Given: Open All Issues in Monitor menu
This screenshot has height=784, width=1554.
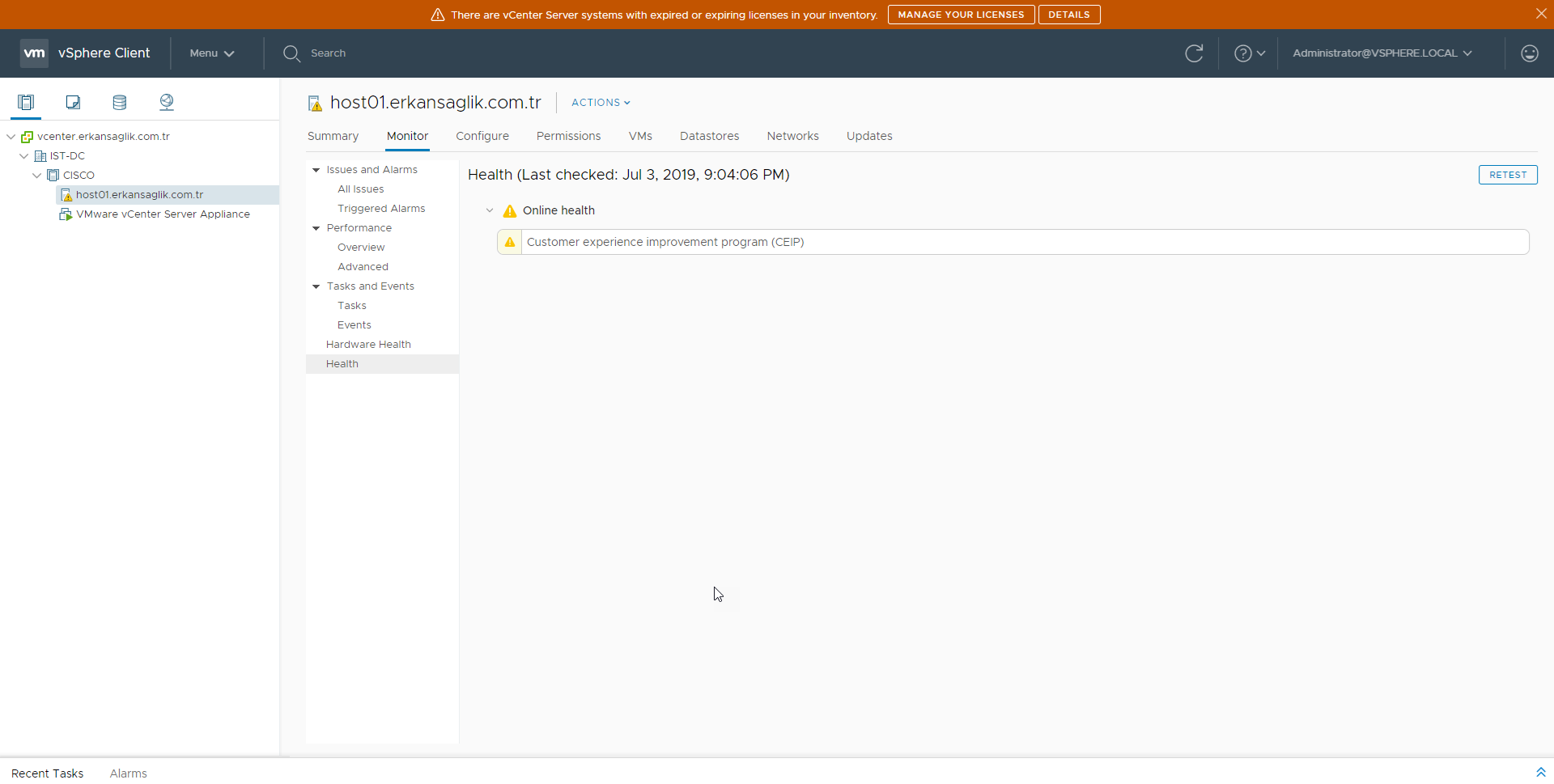Looking at the screenshot, I should pyautogui.click(x=361, y=189).
